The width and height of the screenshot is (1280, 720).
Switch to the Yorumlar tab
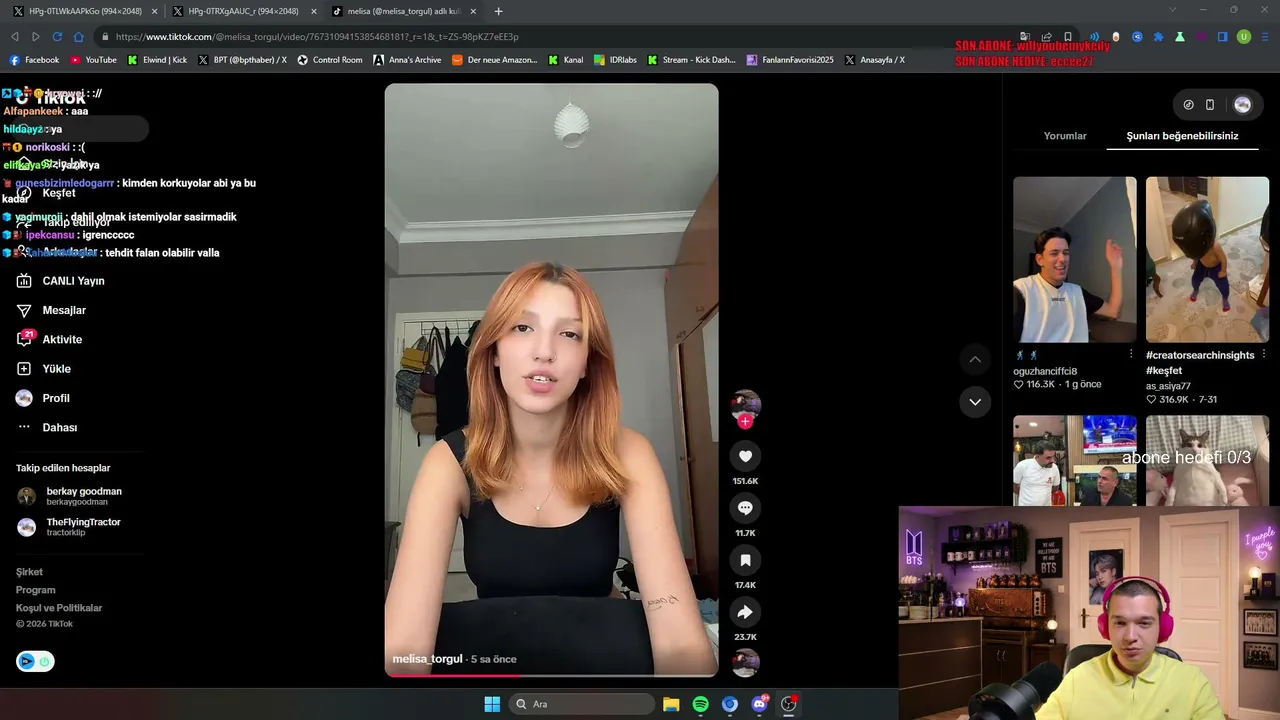click(1065, 136)
